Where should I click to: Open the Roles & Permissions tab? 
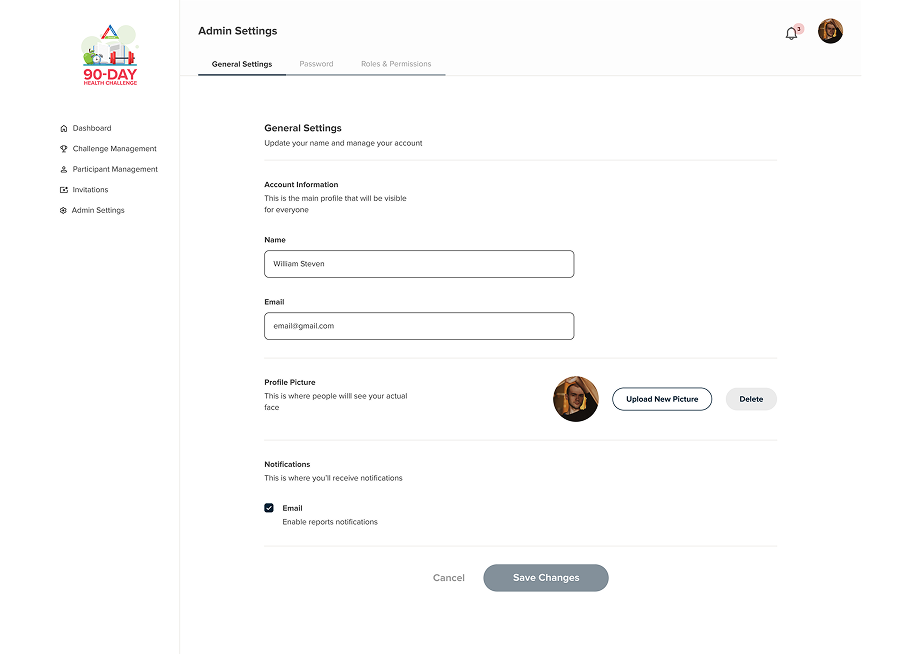click(396, 64)
